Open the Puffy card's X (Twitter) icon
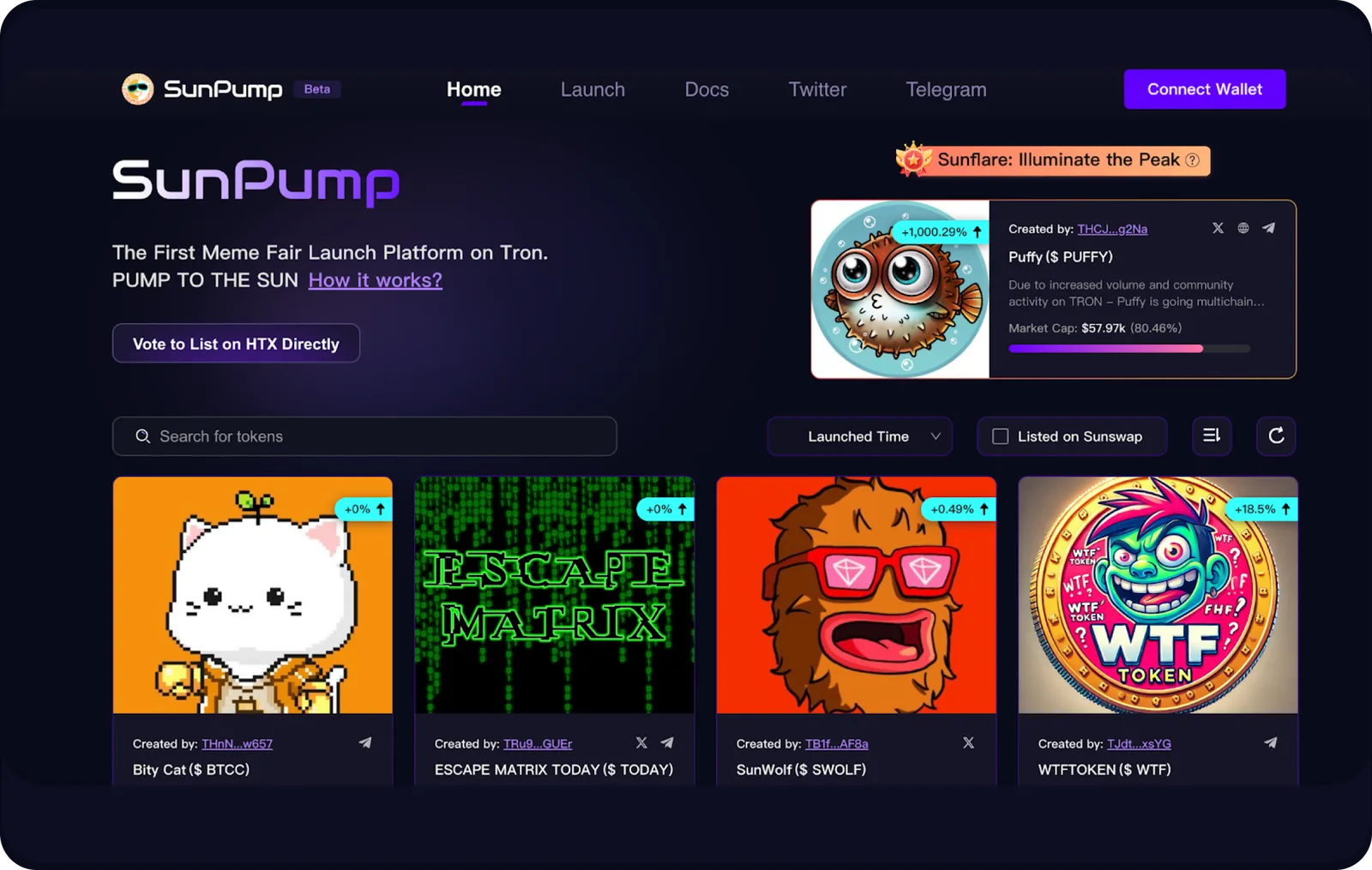The image size is (1372, 870). (1218, 228)
